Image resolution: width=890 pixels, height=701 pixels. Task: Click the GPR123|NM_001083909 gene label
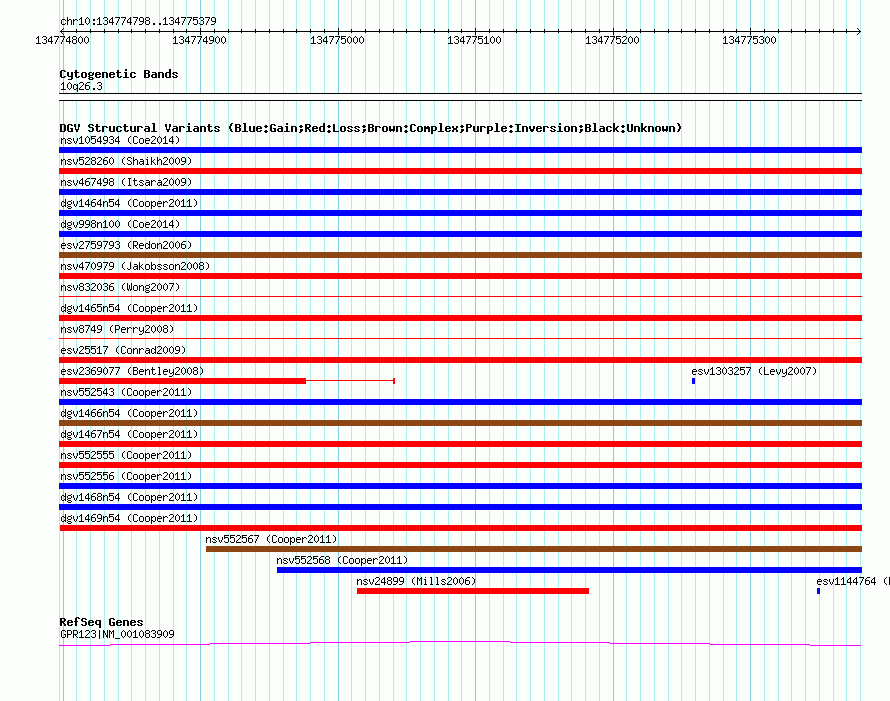pyautogui.click(x=117, y=634)
